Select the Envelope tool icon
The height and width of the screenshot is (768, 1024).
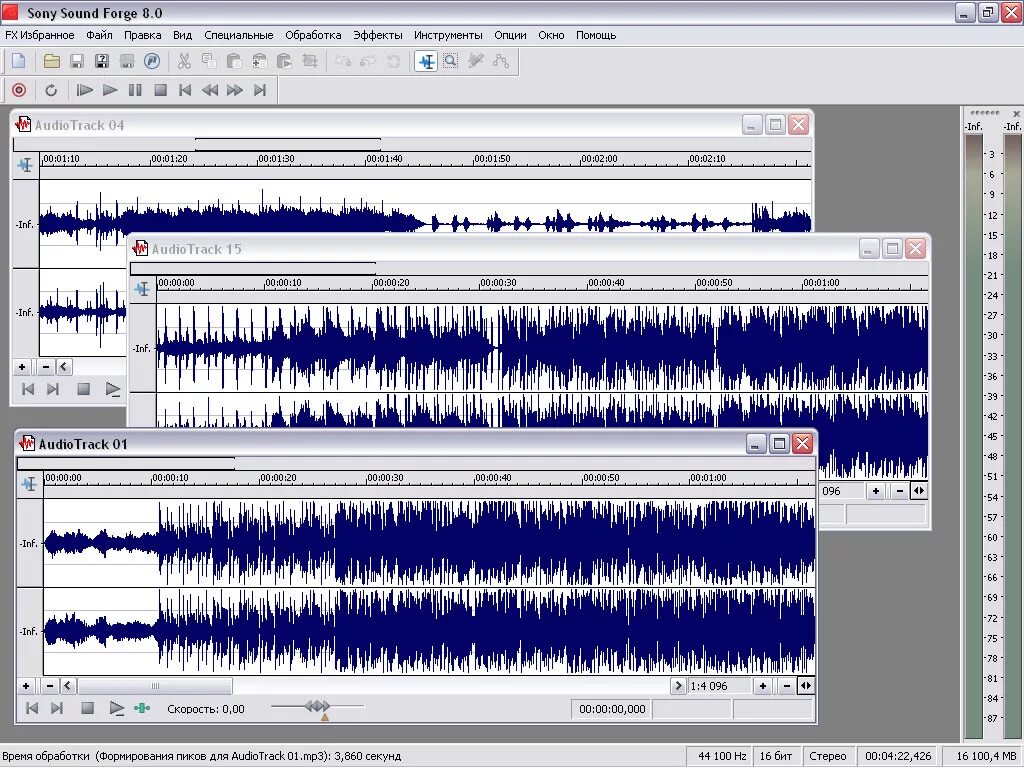click(x=501, y=61)
